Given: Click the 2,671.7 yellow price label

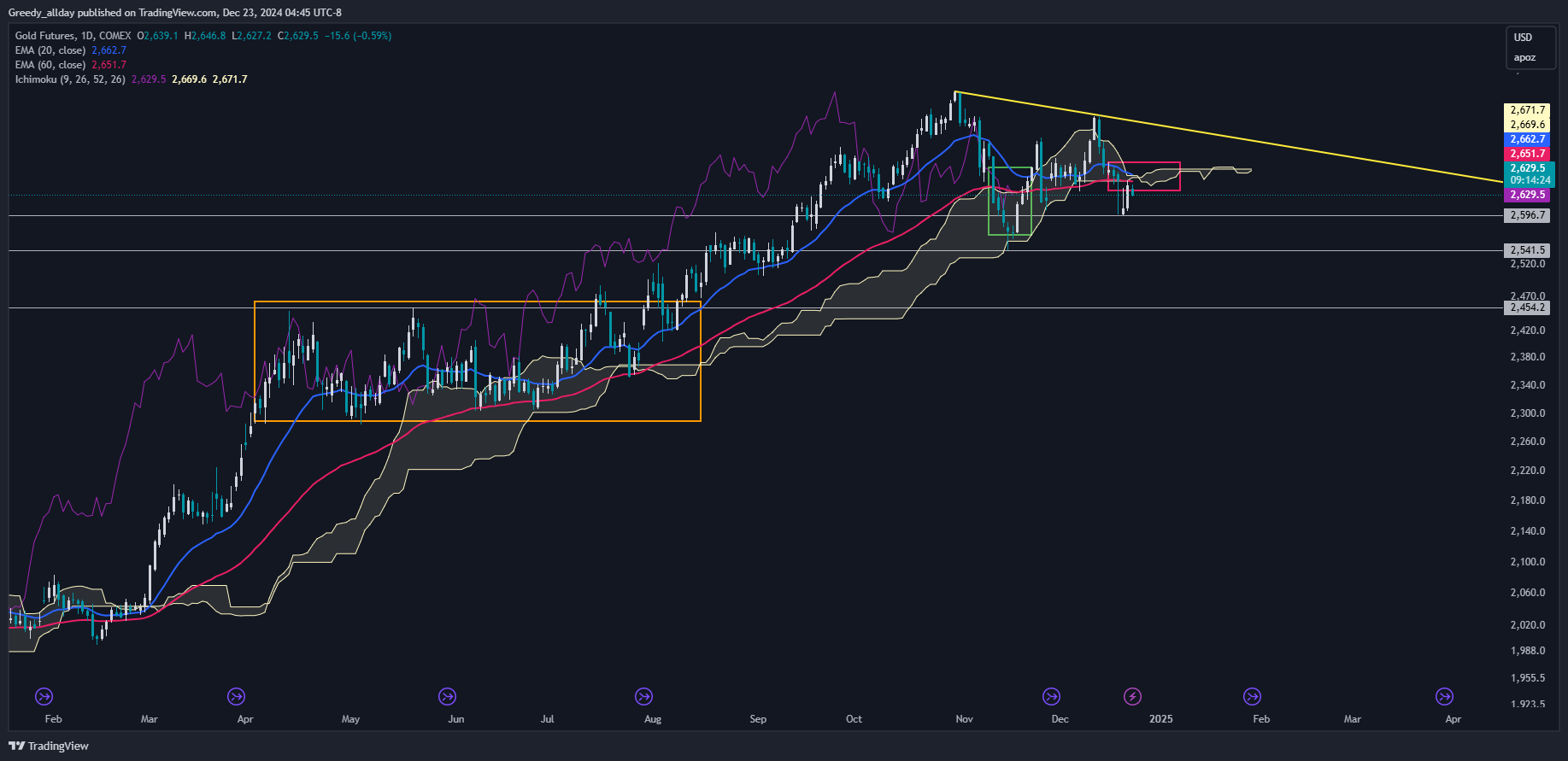Looking at the screenshot, I should (1526, 110).
